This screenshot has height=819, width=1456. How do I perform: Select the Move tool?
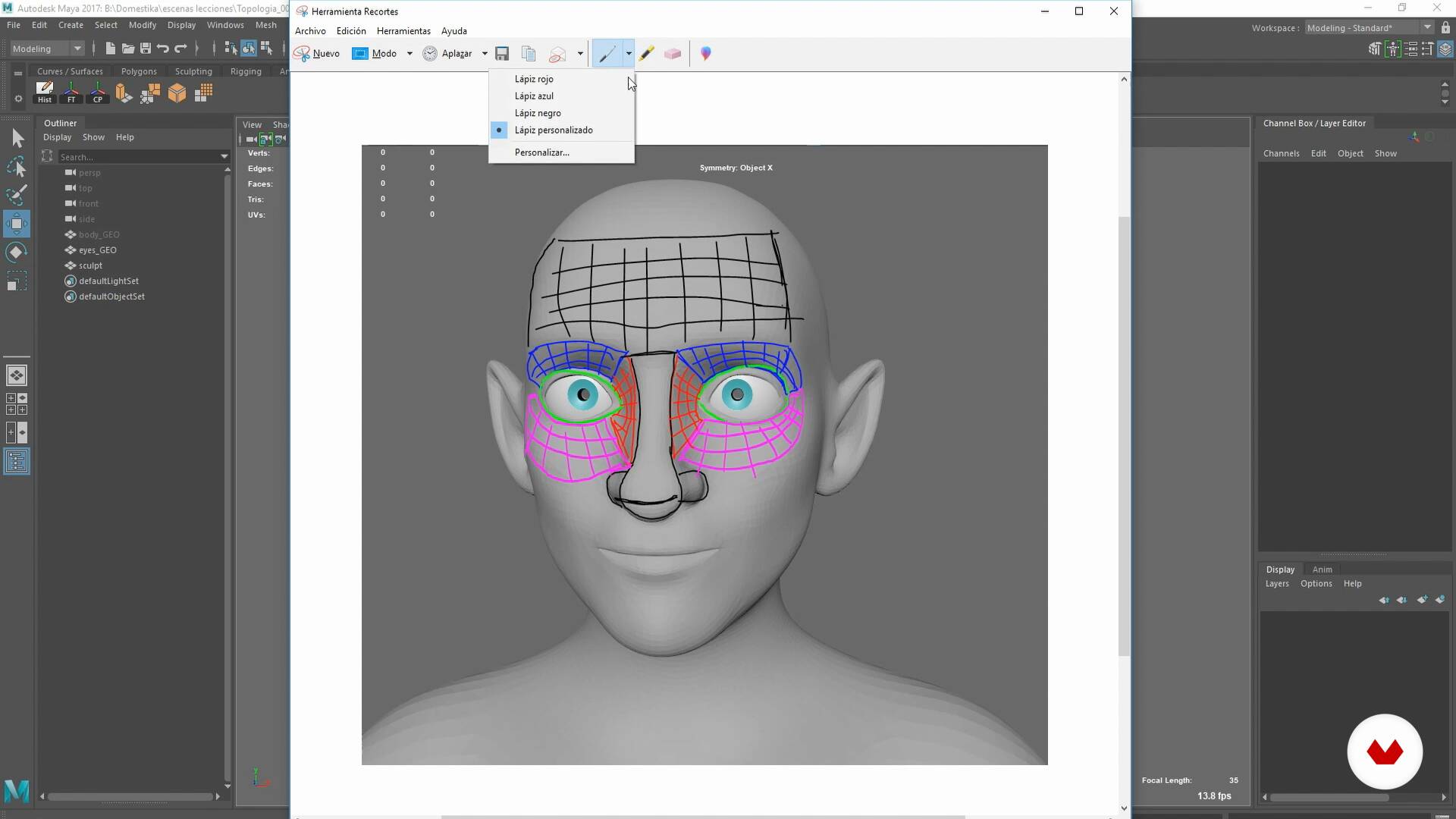[x=17, y=224]
